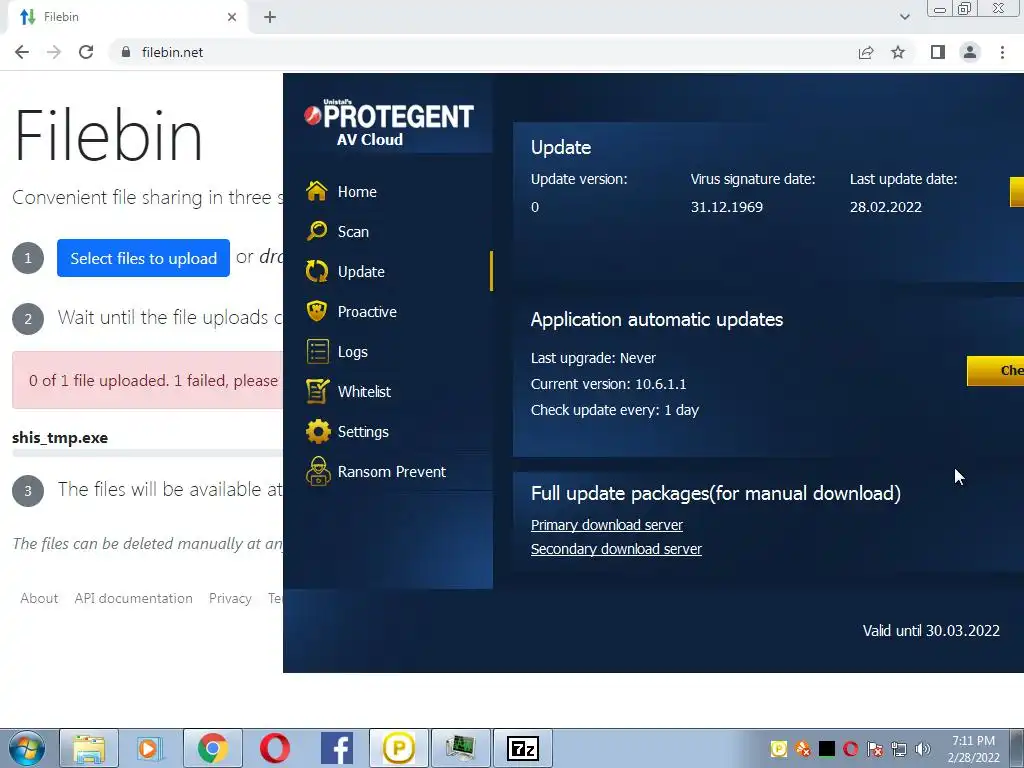
Task: Click the Valid until 30.03.2022 text
Action: pos(931,630)
